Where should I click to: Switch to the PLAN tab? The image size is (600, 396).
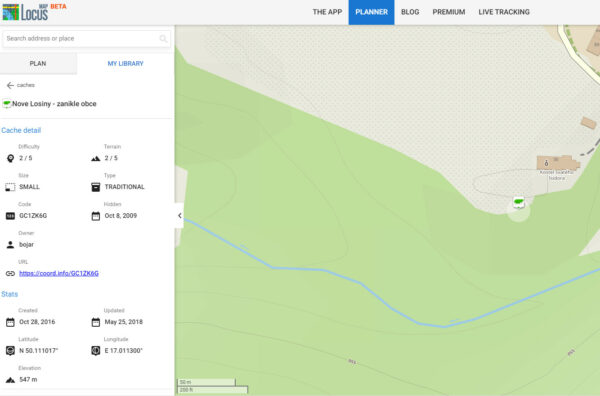(x=38, y=64)
